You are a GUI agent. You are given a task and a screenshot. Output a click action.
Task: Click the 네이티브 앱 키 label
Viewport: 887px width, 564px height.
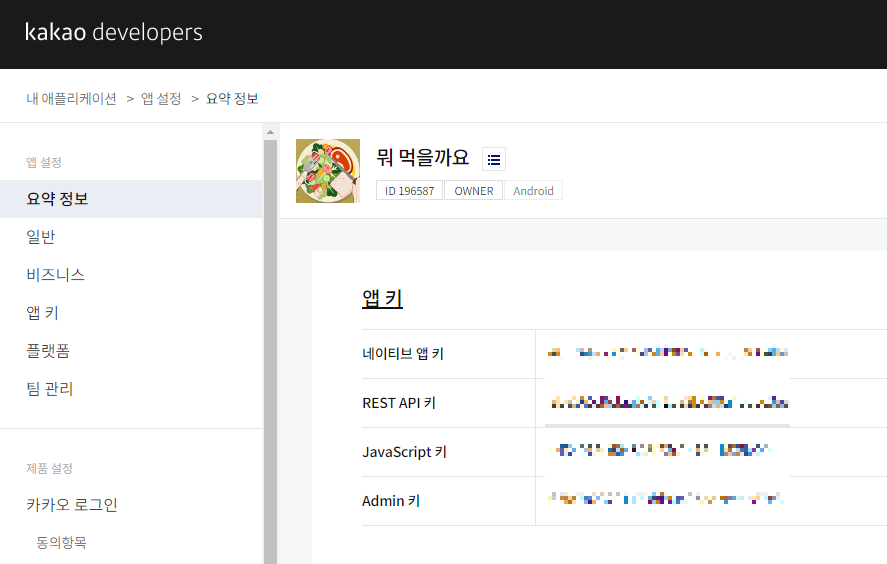(403, 354)
